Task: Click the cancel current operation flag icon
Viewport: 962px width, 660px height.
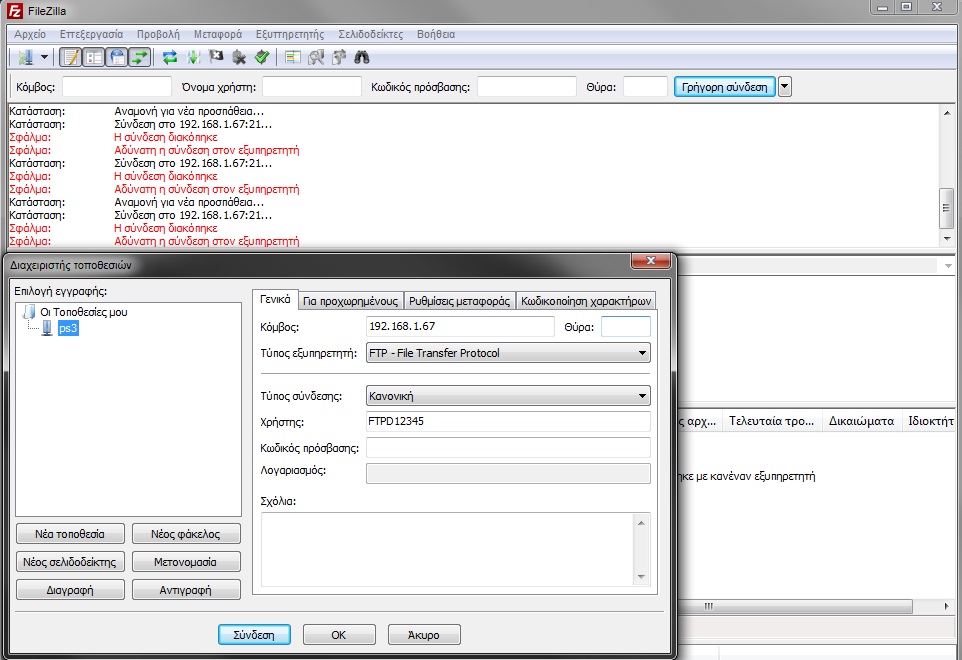Action: tap(216, 58)
